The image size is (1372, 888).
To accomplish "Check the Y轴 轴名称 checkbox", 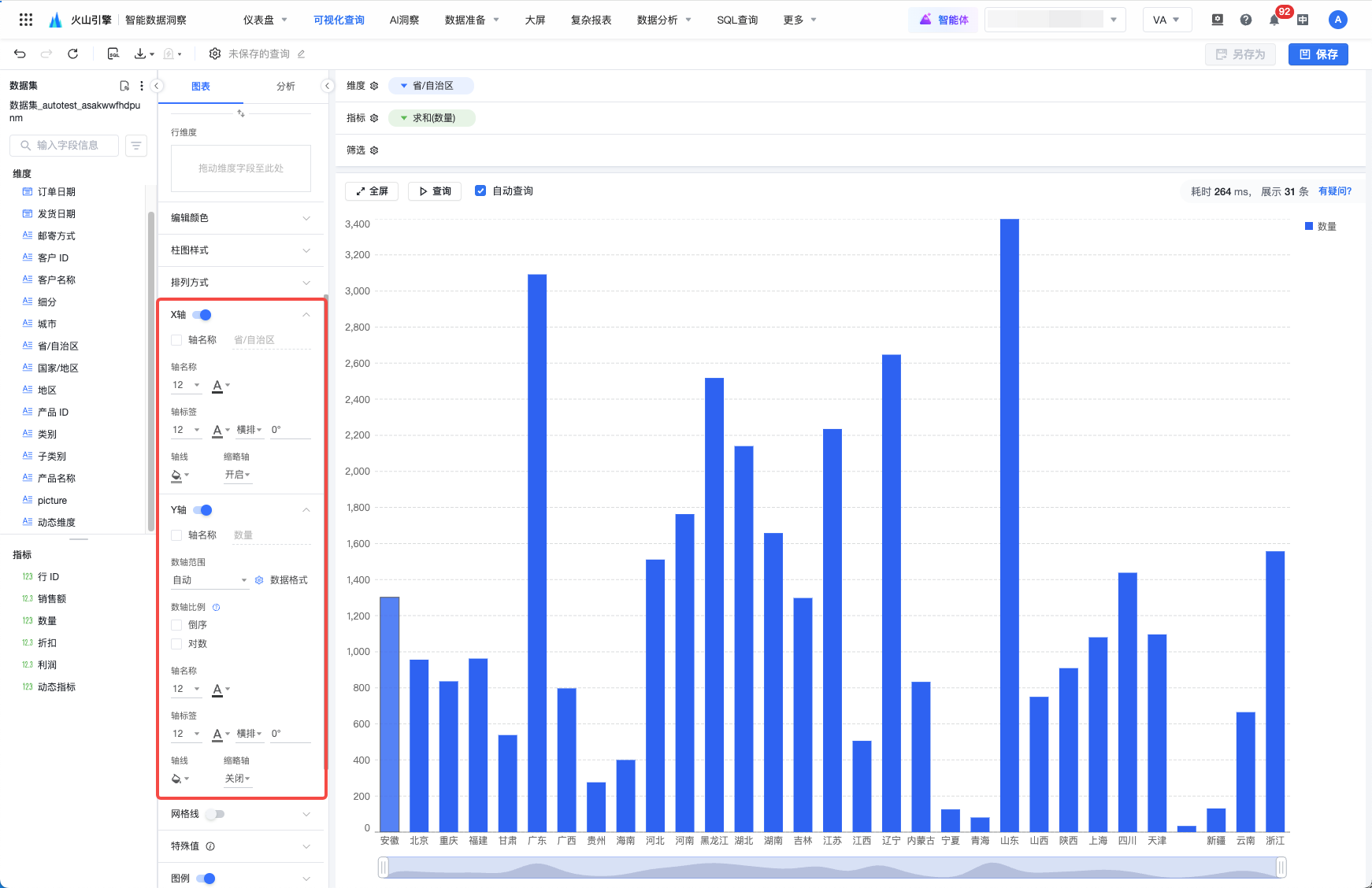I will coord(176,535).
